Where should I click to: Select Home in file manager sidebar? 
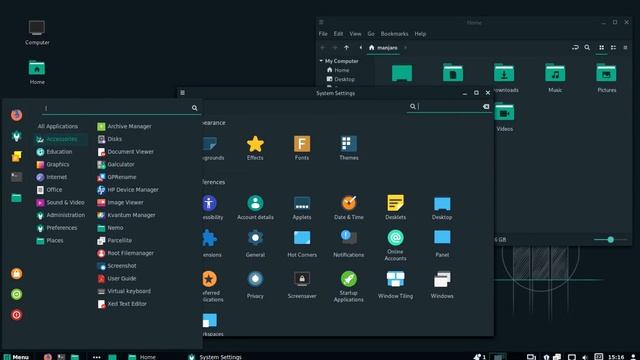338,70
